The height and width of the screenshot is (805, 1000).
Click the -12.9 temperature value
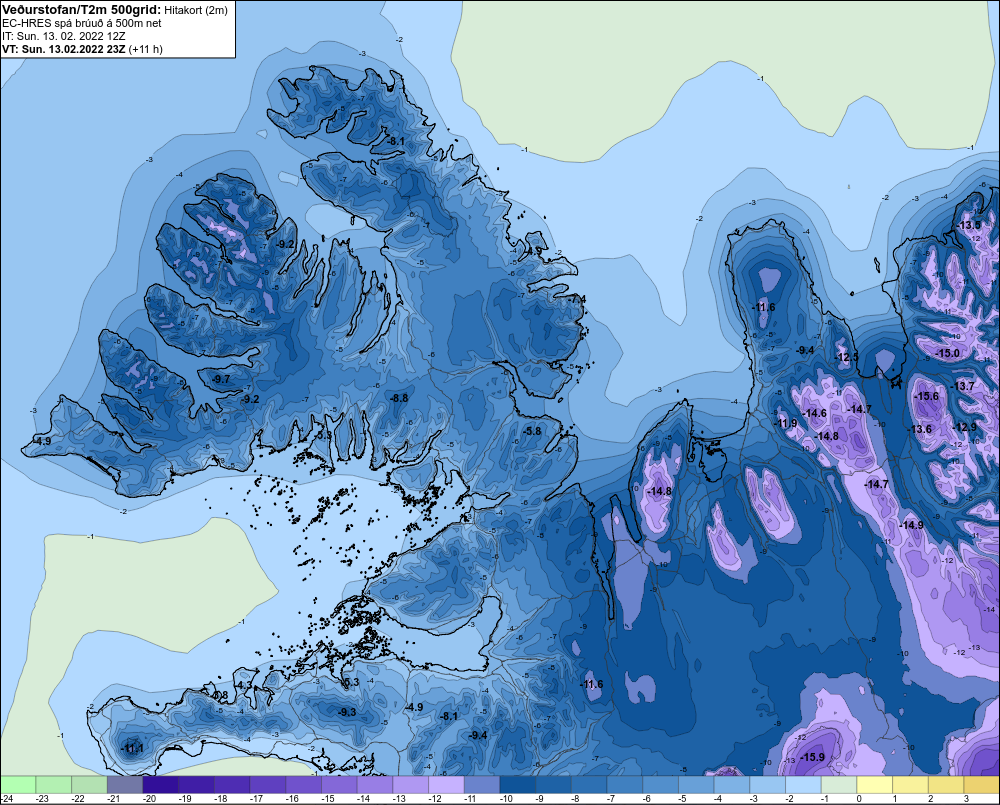click(x=964, y=427)
